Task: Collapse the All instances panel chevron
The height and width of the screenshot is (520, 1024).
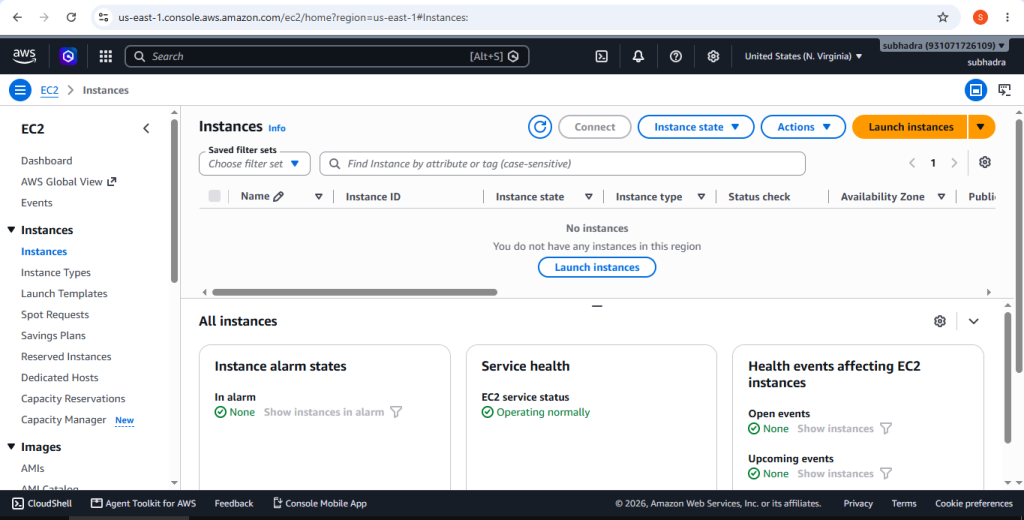Action: pyautogui.click(x=974, y=321)
